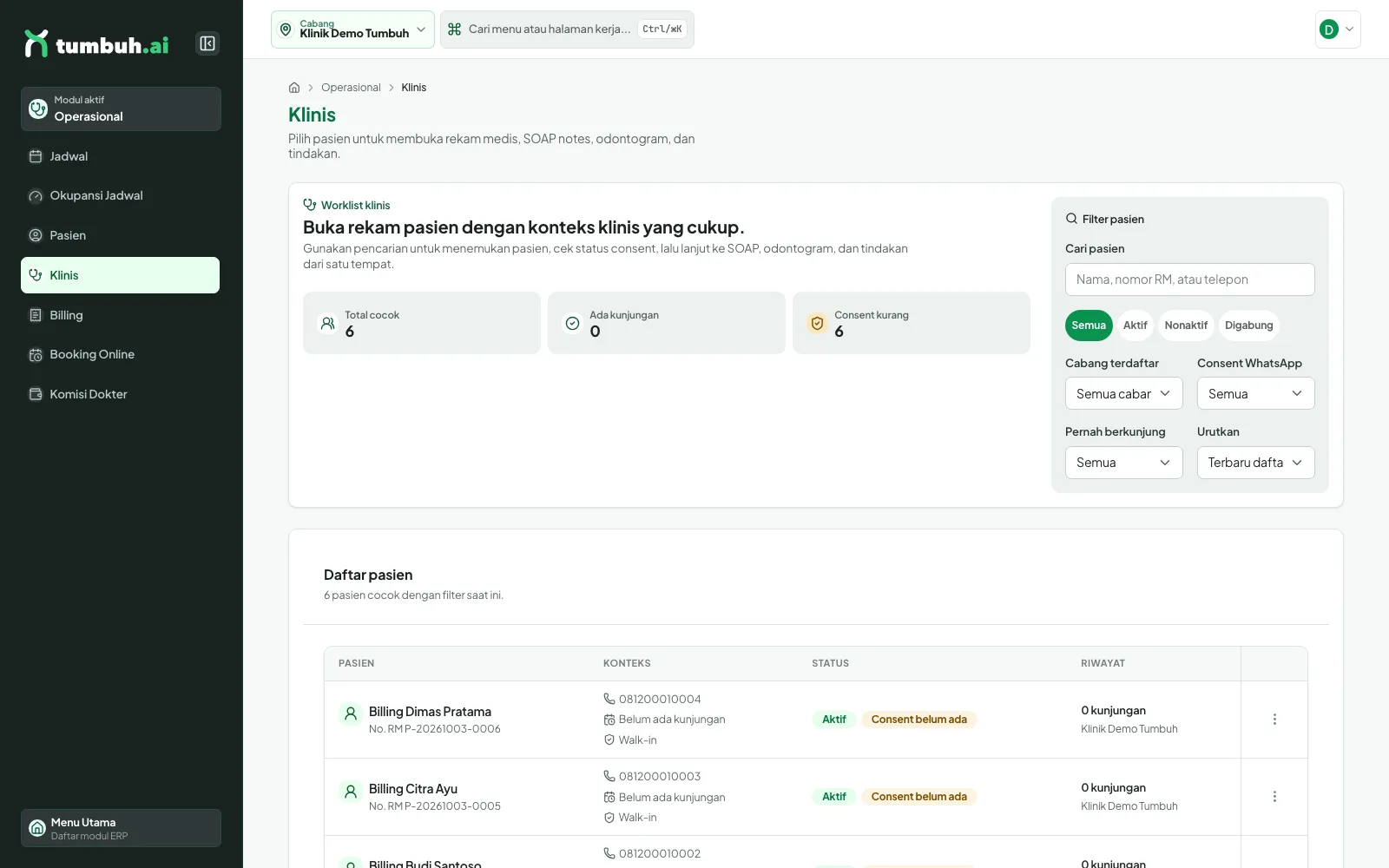Click the Booking Online calendar icon
Viewport: 1389px width, 868px height.
point(36,354)
